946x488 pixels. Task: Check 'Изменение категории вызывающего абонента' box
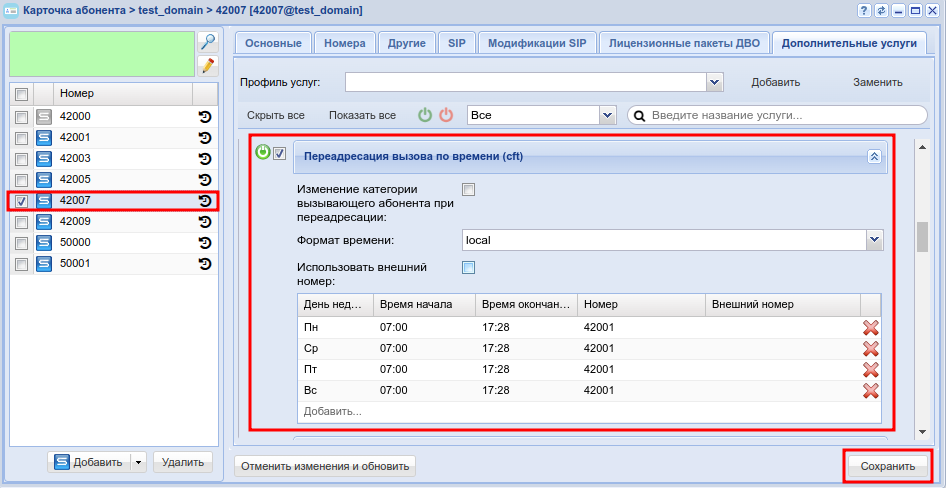468,189
